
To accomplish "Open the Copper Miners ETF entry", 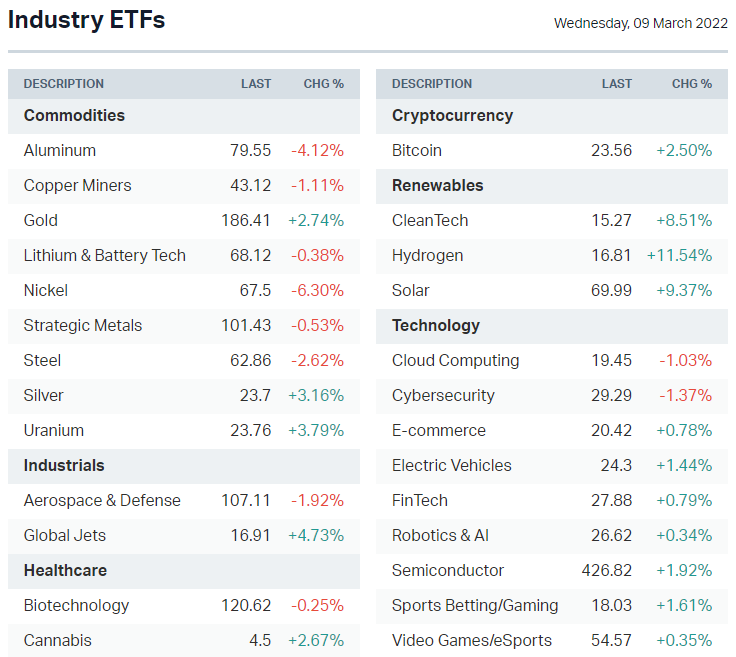I will click(77, 185).
